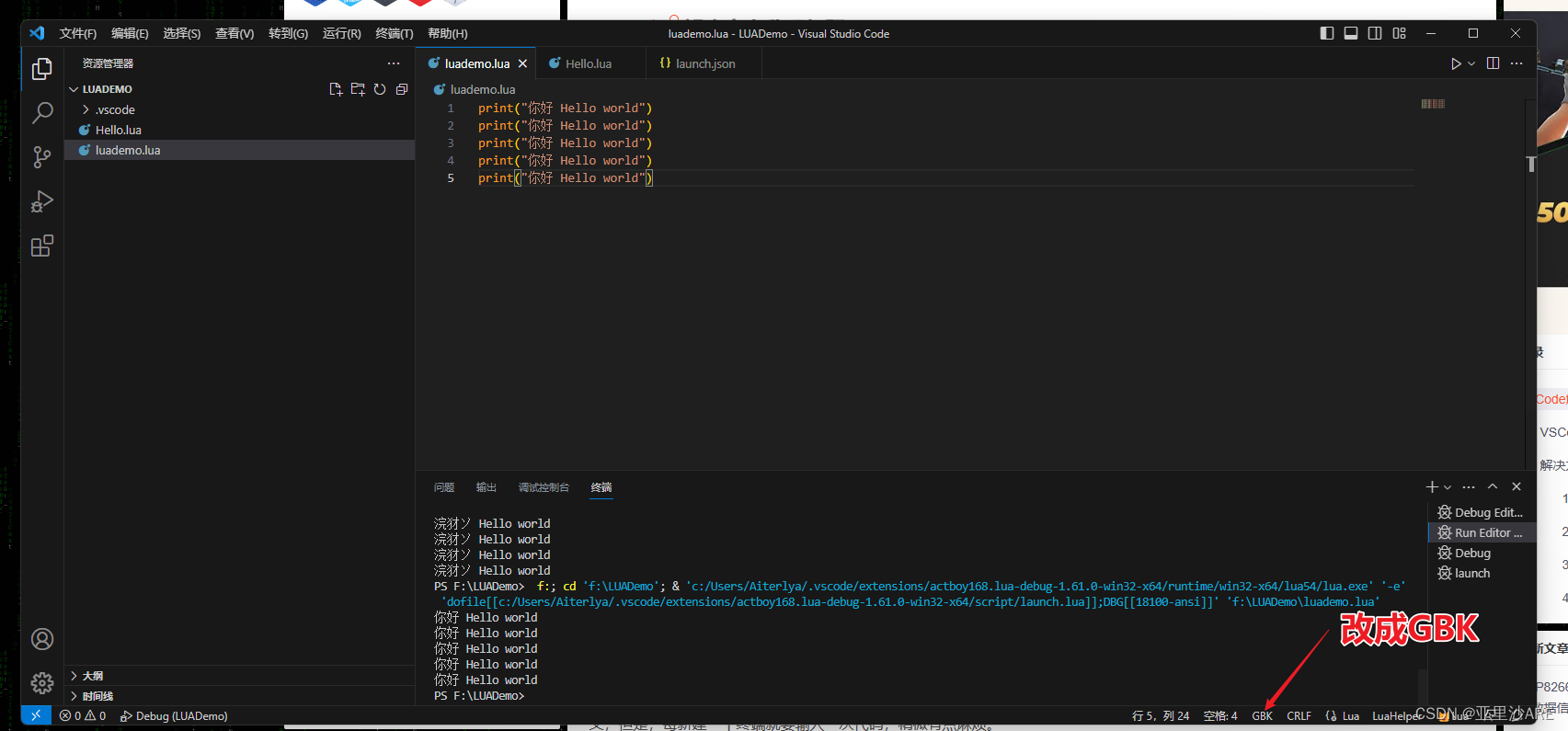Viewport: 1568px width, 731px height.
Task: Toggle the secondary side bar layout
Action: [x=1375, y=33]
